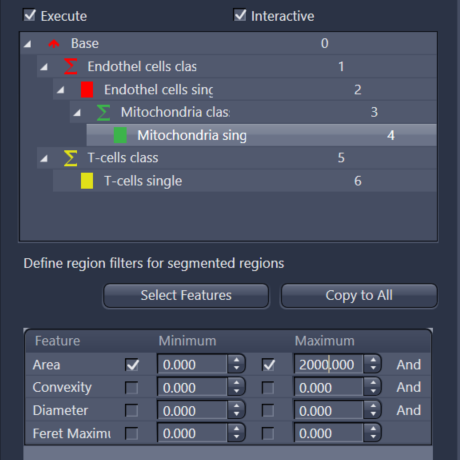Image resolution: width=460 pixels, height=460 pixels.
Task: Select the Base row in class tree
Action: click(x=229, y=44)
